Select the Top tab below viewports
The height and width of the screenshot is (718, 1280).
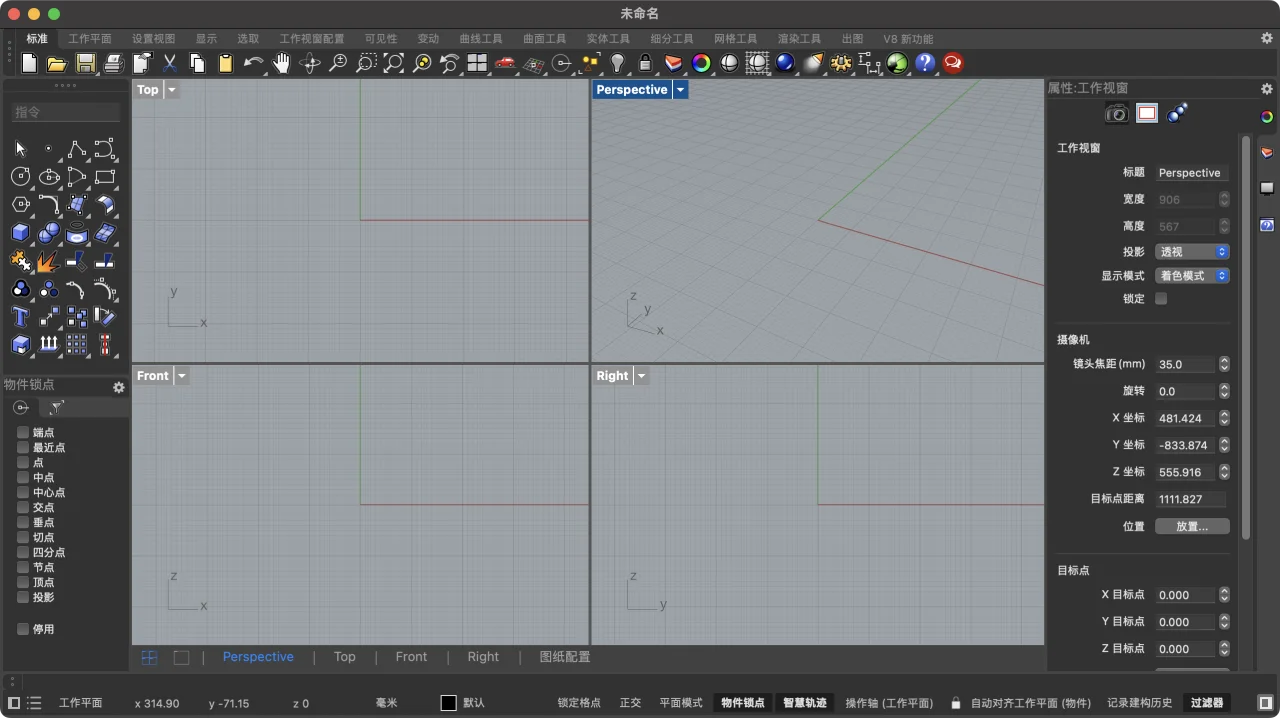(345, 657)
